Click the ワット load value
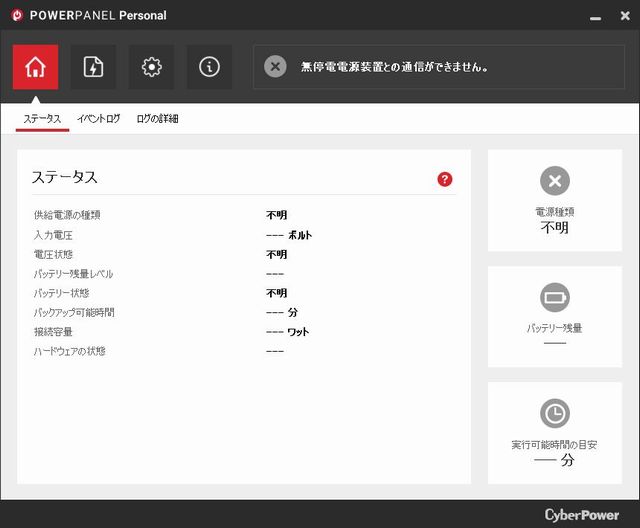 point(288,332)
